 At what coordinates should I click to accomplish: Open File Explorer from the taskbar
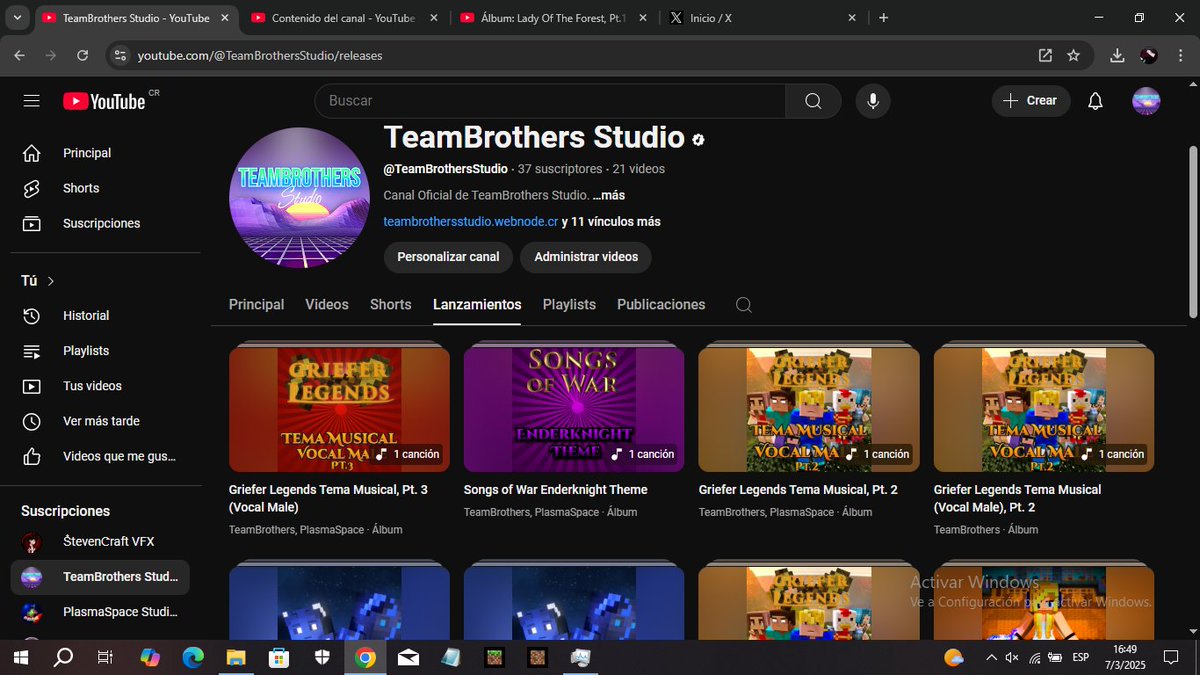[x=235, y=657]
